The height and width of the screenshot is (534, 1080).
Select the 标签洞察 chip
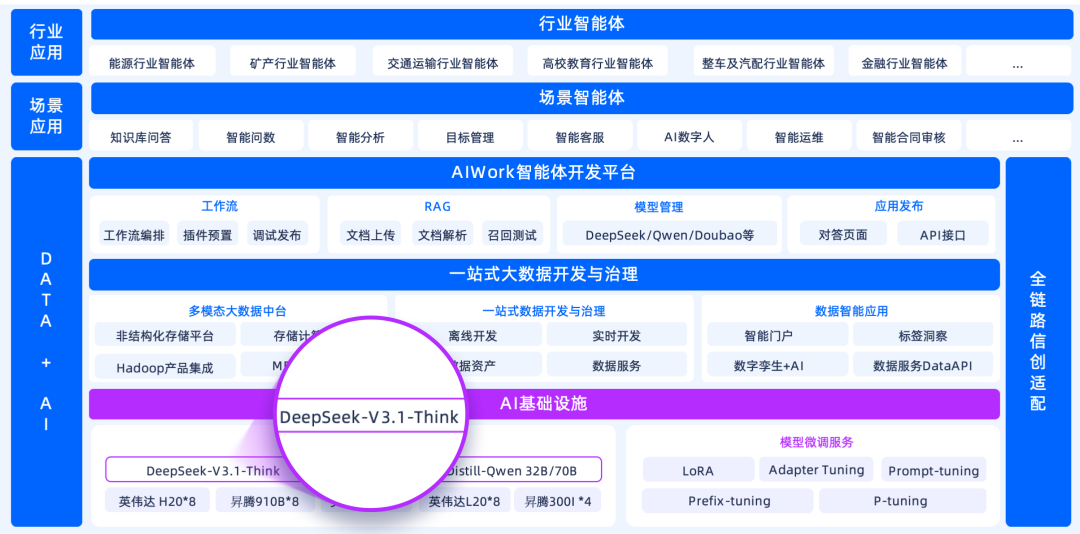(923, 336)
